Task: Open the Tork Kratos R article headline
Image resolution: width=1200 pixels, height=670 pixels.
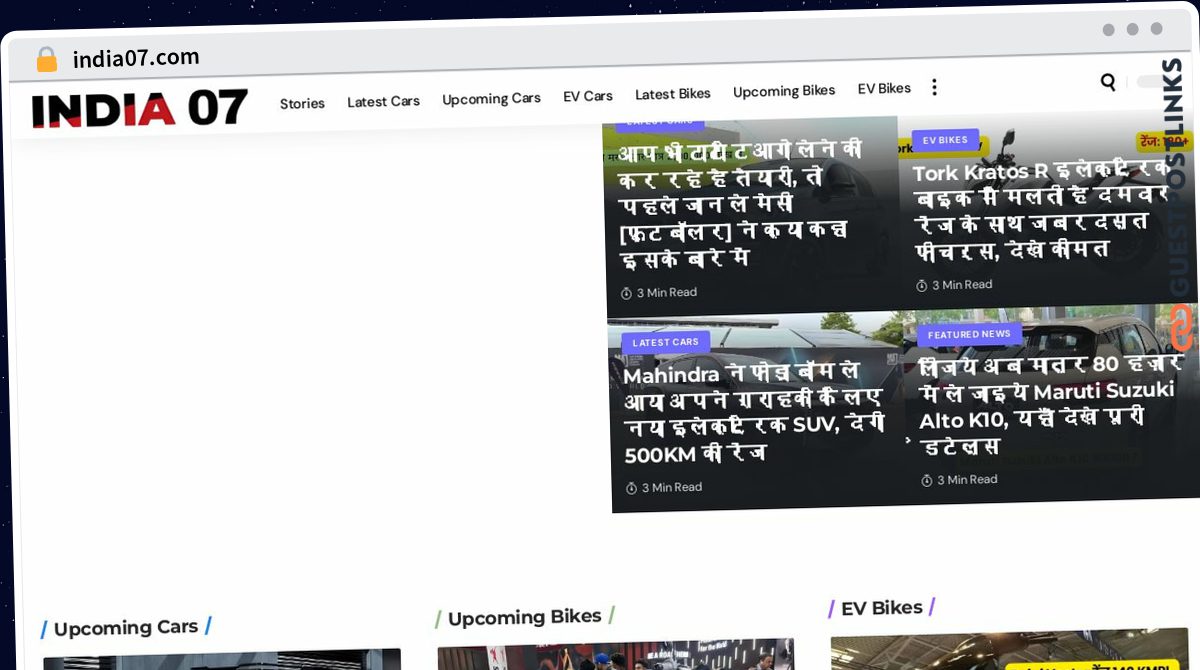Action: pyautogui.click(x=1045, y=209)
